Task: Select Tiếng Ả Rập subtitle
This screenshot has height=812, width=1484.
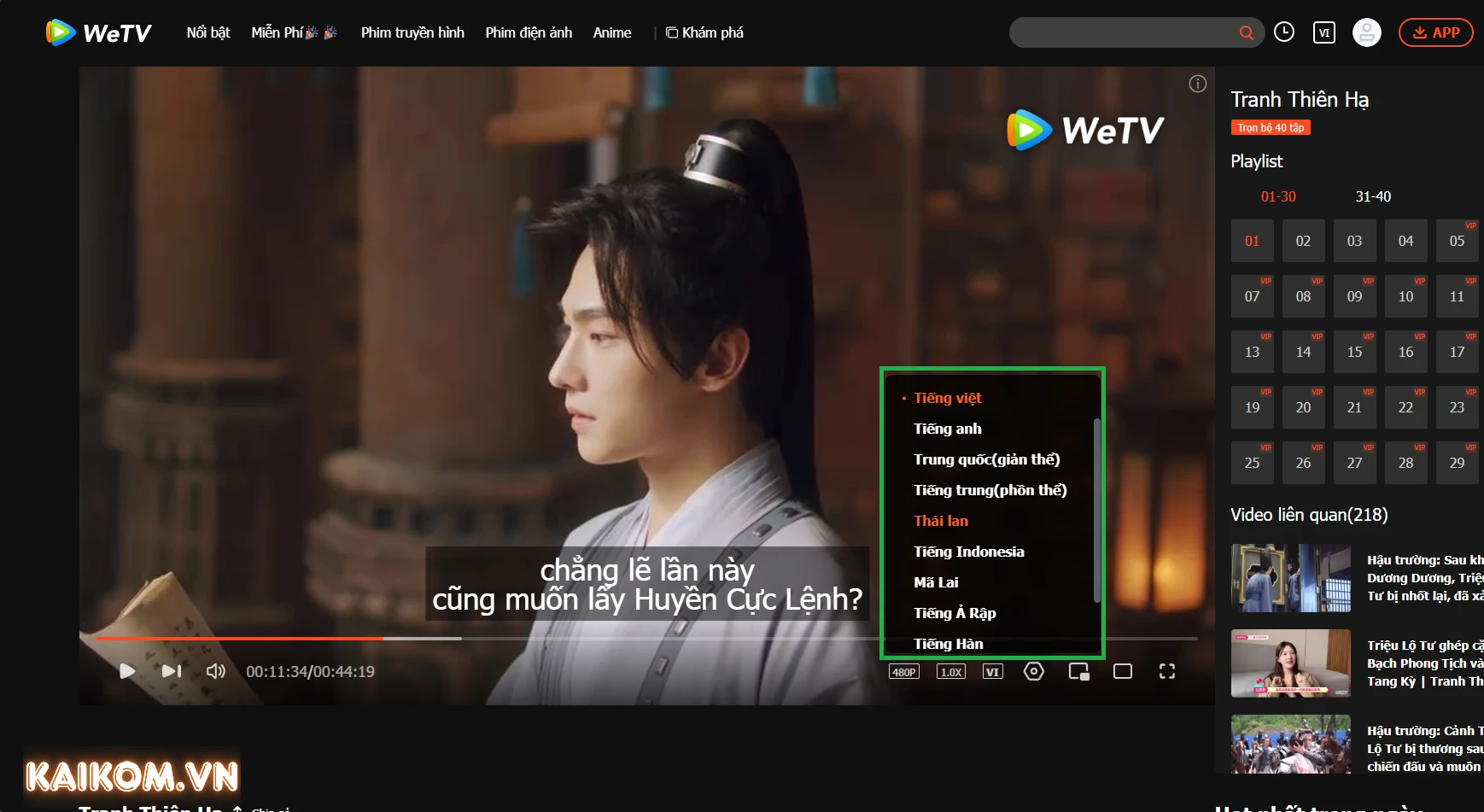Action: pyautogui.click(x=955, y=613)
